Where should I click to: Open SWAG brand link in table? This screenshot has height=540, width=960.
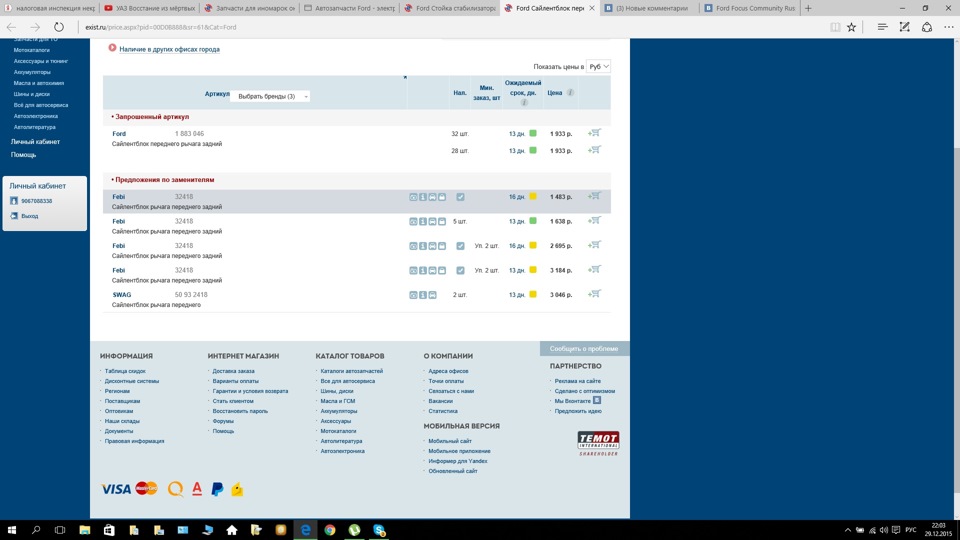click(x=122, y=294)
